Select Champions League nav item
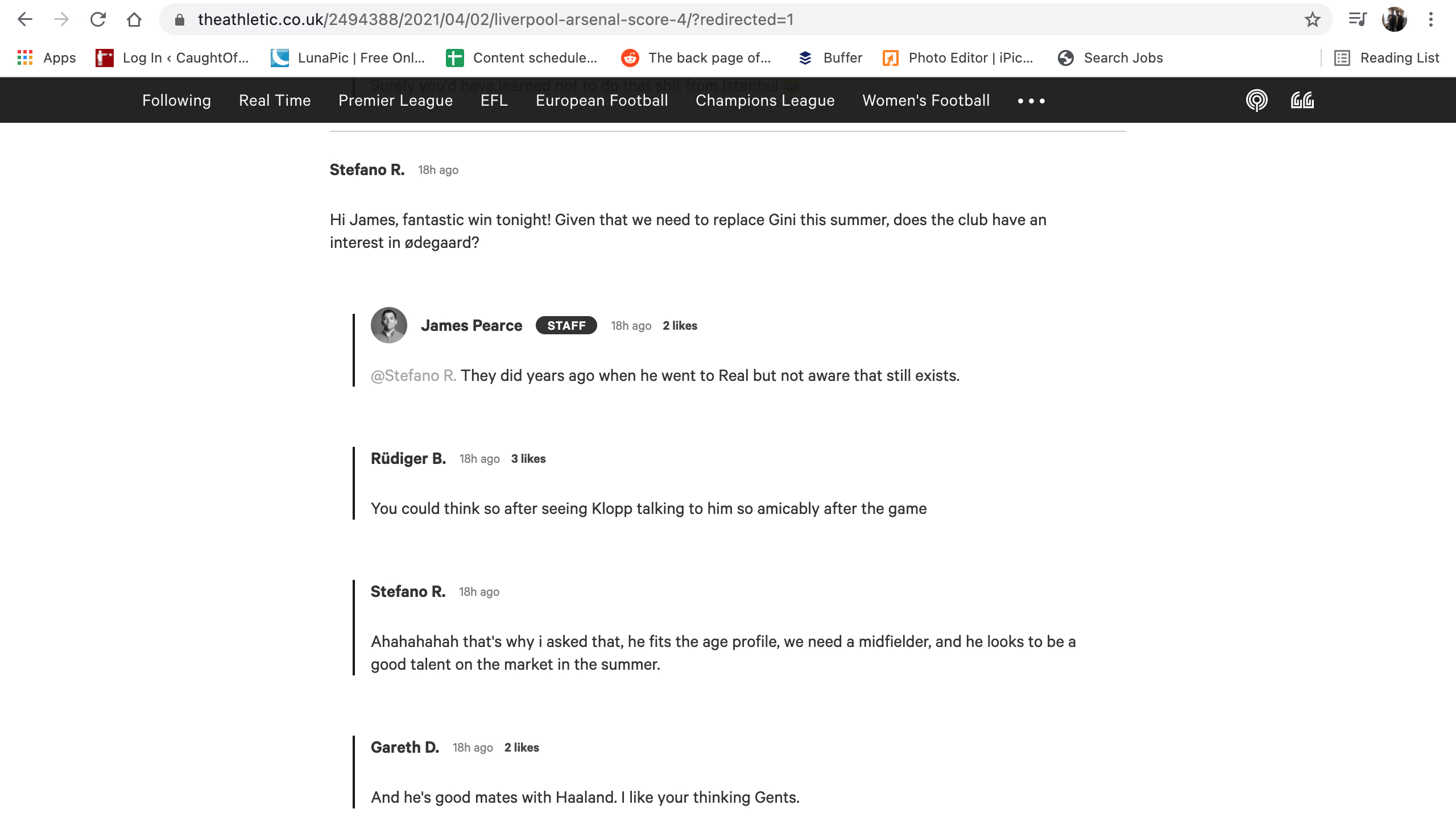Image resolution: width=1456 pixels, height=838 pixels. (764, 101)
